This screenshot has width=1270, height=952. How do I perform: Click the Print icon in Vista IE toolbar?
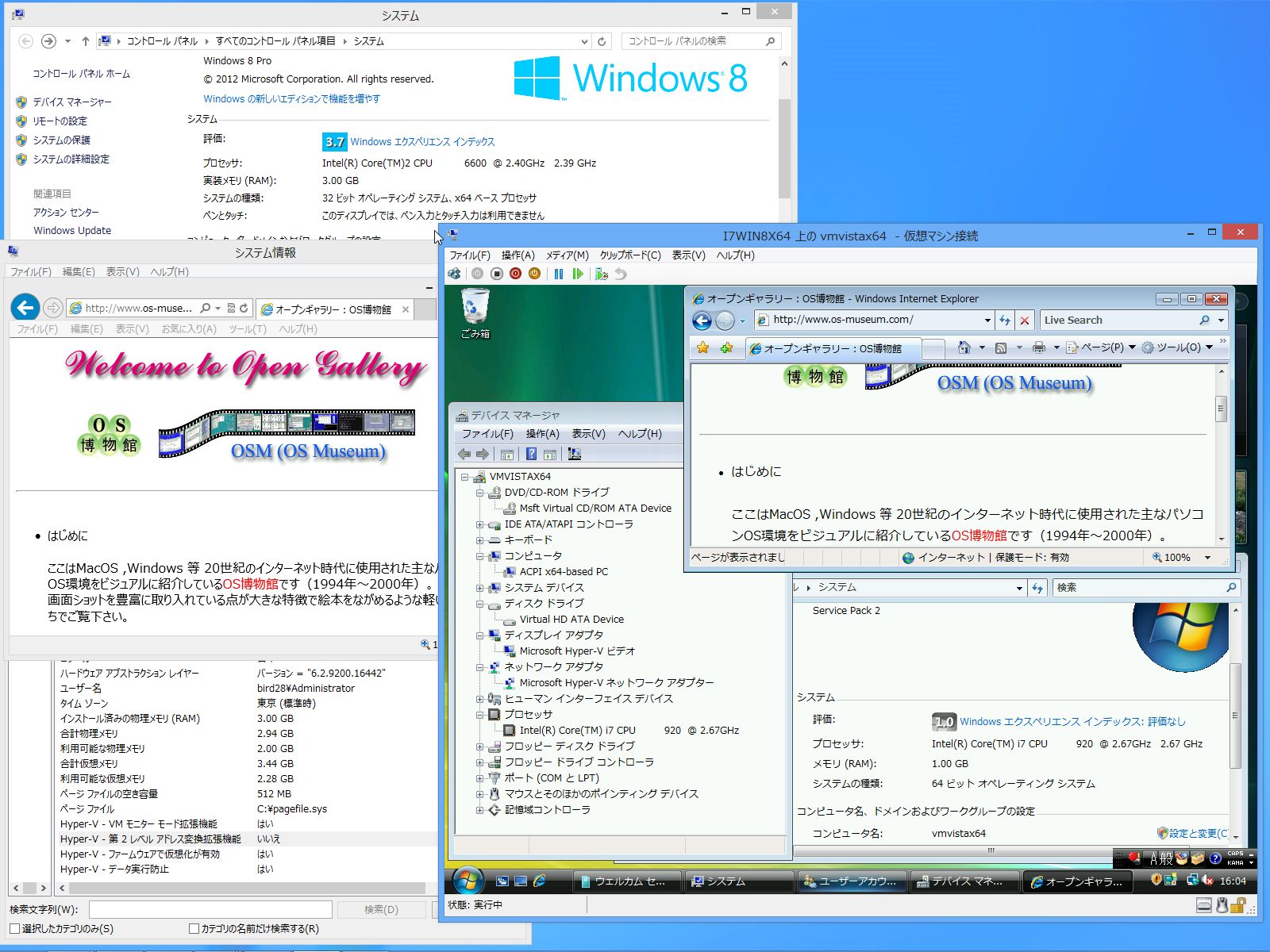(x=1039, y=347)
